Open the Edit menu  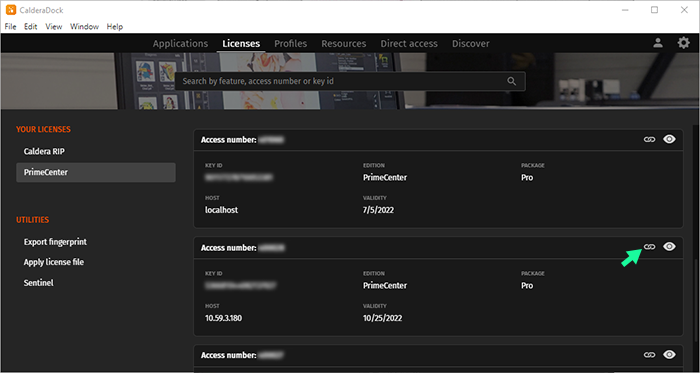(30, 27)
